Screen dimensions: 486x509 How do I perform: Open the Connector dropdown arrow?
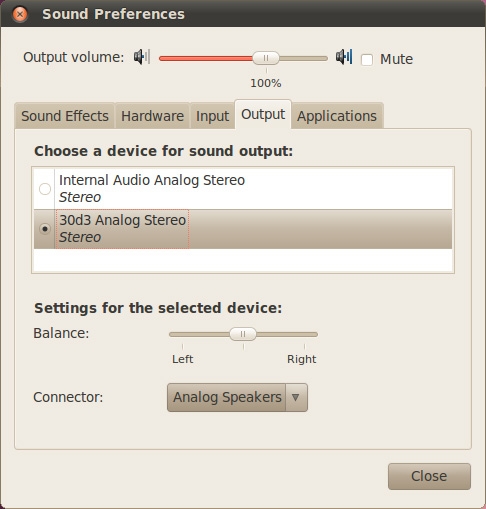click(x=296, y=397)
